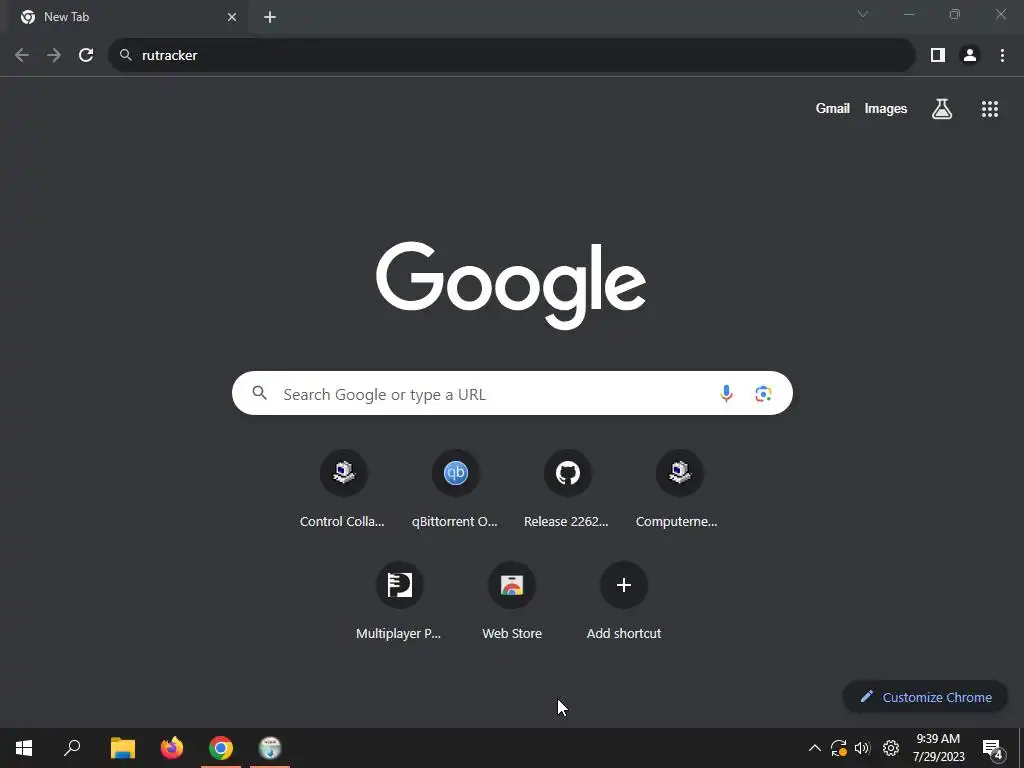Search by image with Google Lens icon
This screenshot has width=1024, height=768.
[x=763, y=393]
